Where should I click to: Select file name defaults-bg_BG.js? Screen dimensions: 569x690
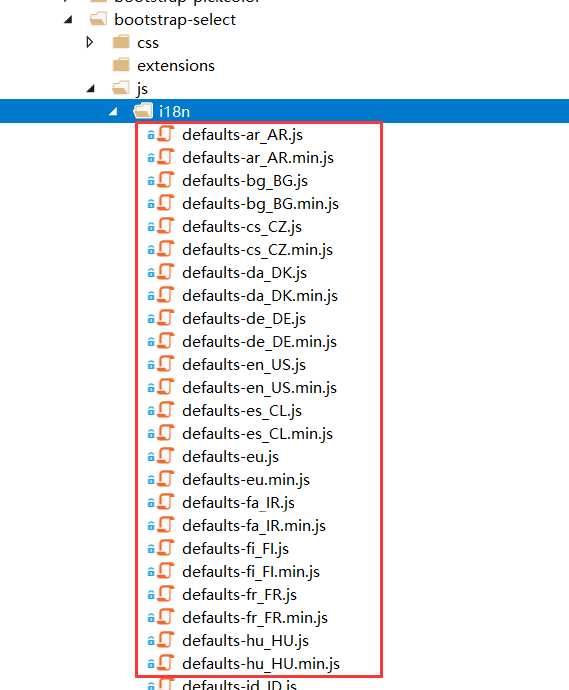245,181
